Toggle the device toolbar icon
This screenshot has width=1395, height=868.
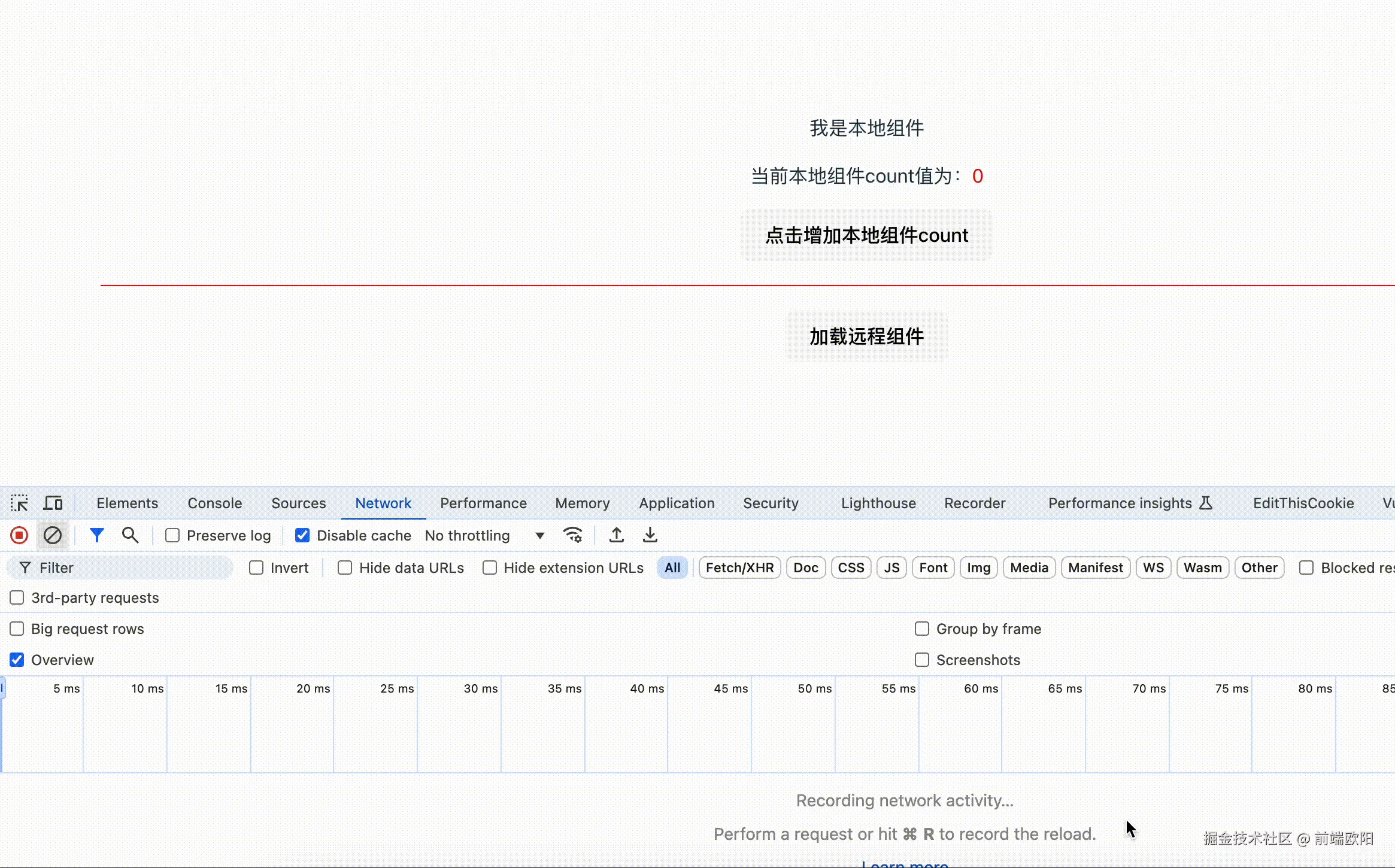click(53, 503)
